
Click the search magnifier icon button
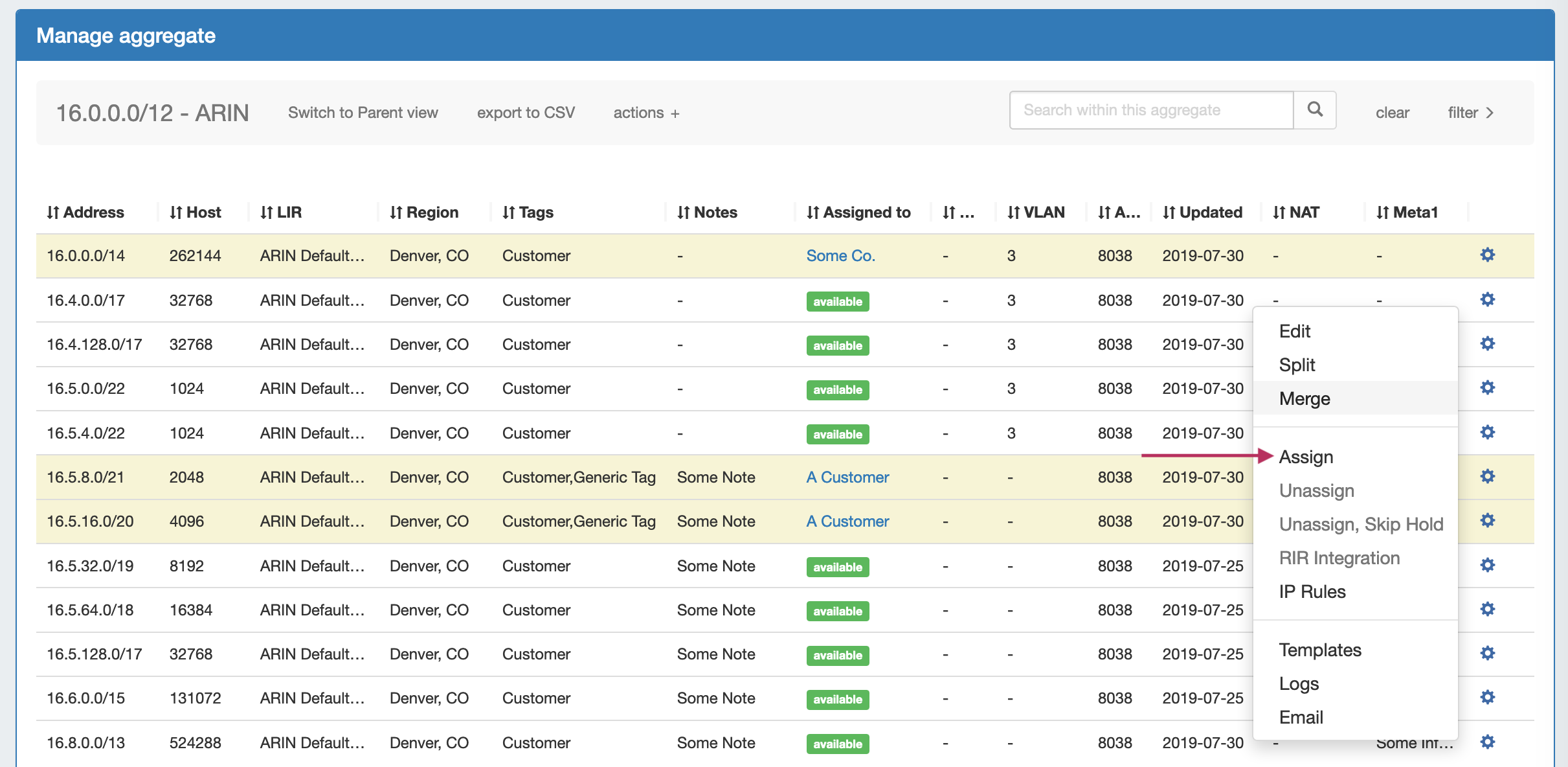(x=1314, y=110)
